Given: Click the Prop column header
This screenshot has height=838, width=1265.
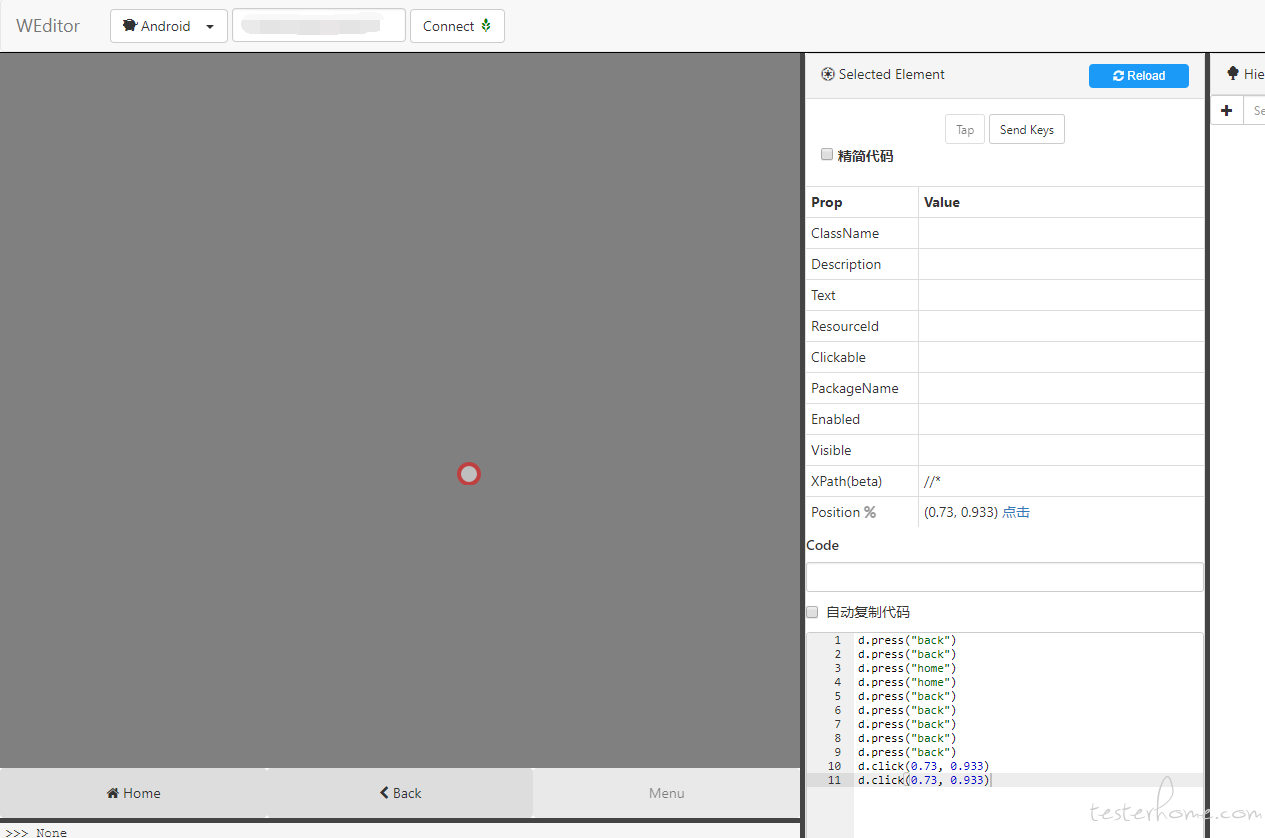Looking at the screenshot, I should point(827,202).
